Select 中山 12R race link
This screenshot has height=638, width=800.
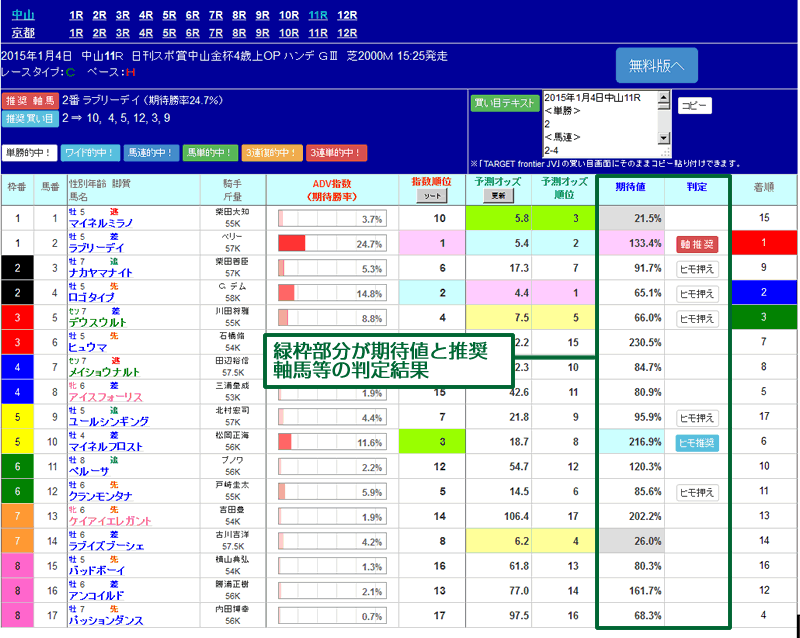point(347,15)
